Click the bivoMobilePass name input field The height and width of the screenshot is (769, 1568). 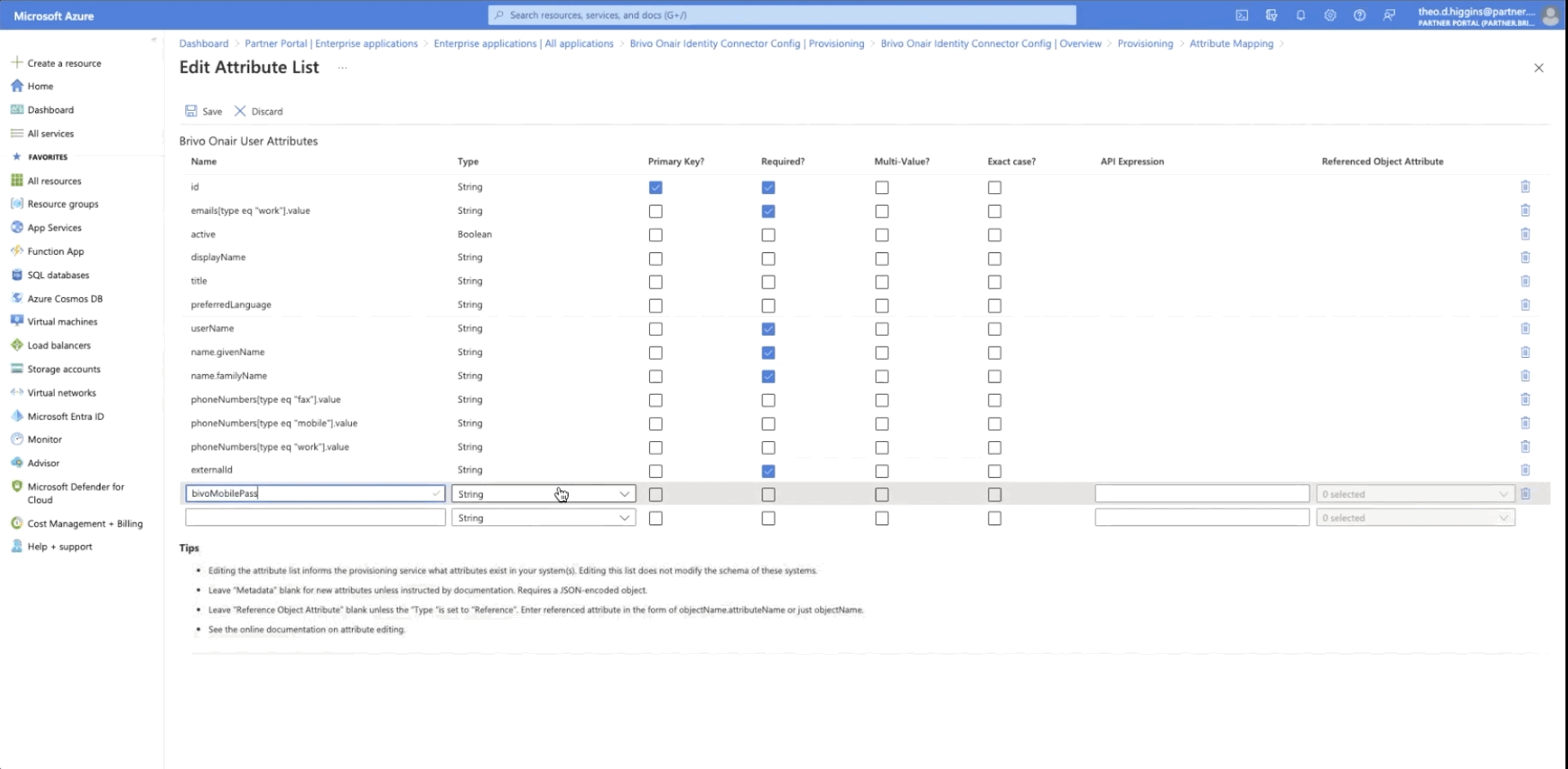(x=315, y=493)
